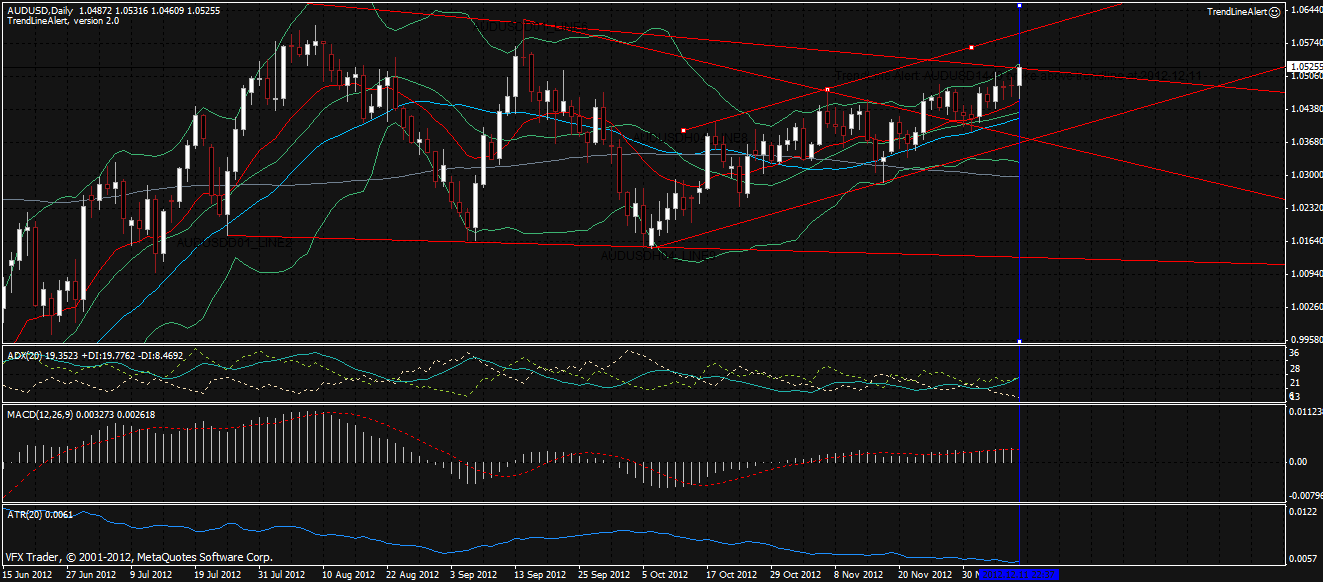Select the rising trendline's left starting anchor point
This screenshot has width=1323, height=582.
[x=683, y=130]
